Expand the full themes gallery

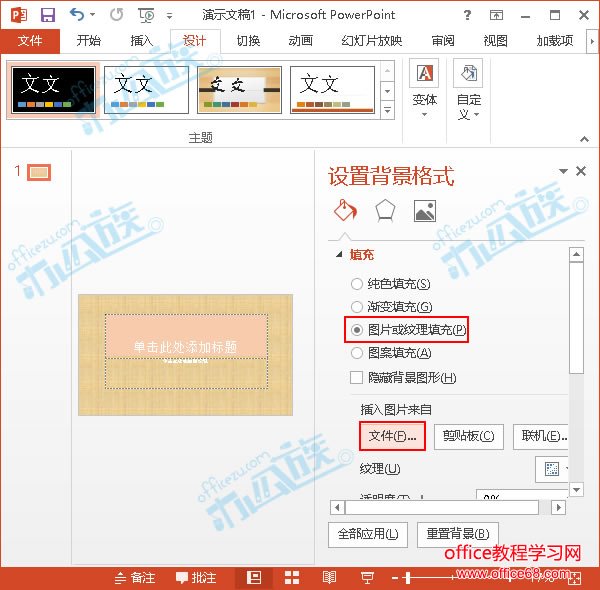click(387, 111)
